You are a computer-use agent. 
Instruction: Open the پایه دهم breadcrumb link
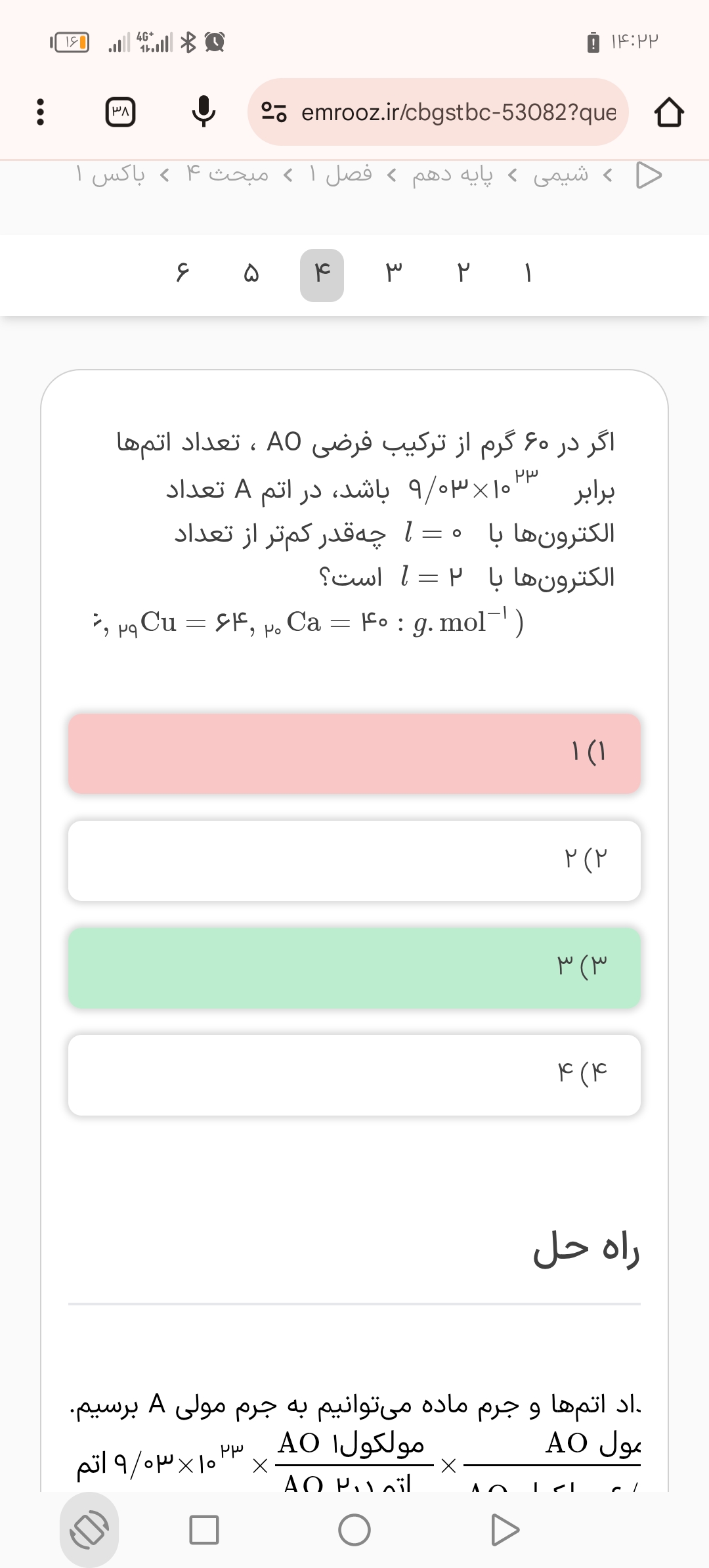(x=452, y=175)
